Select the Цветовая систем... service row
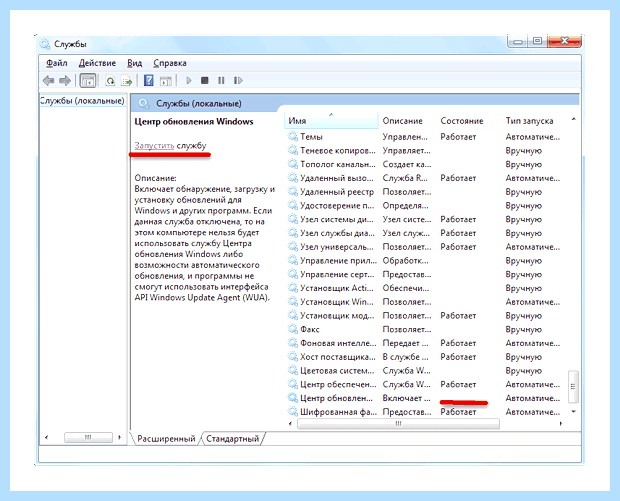The width and height of the screenshot is (620, 501). click(425, 371)
